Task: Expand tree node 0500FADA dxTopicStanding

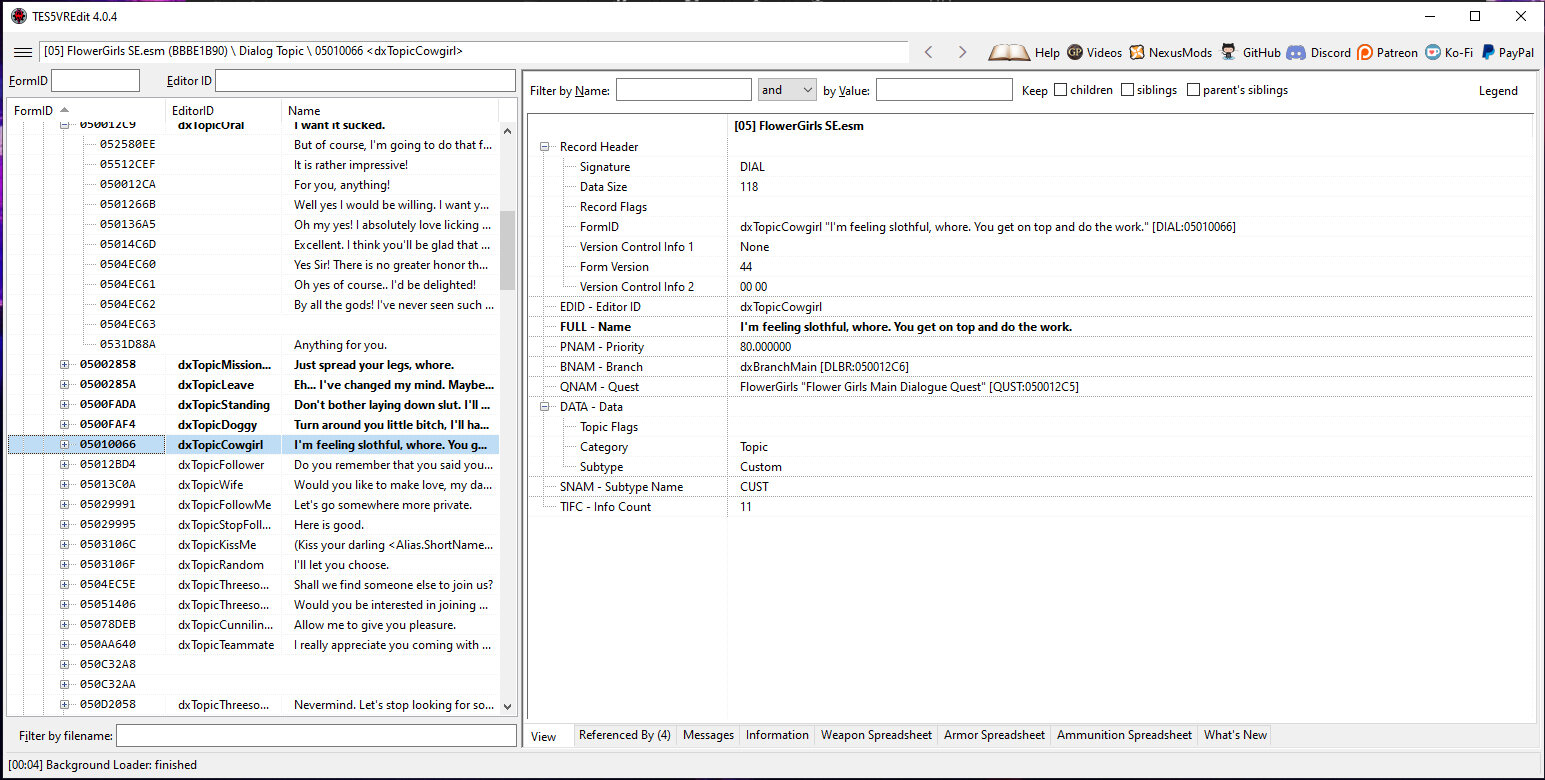Action: pos(65,405)
